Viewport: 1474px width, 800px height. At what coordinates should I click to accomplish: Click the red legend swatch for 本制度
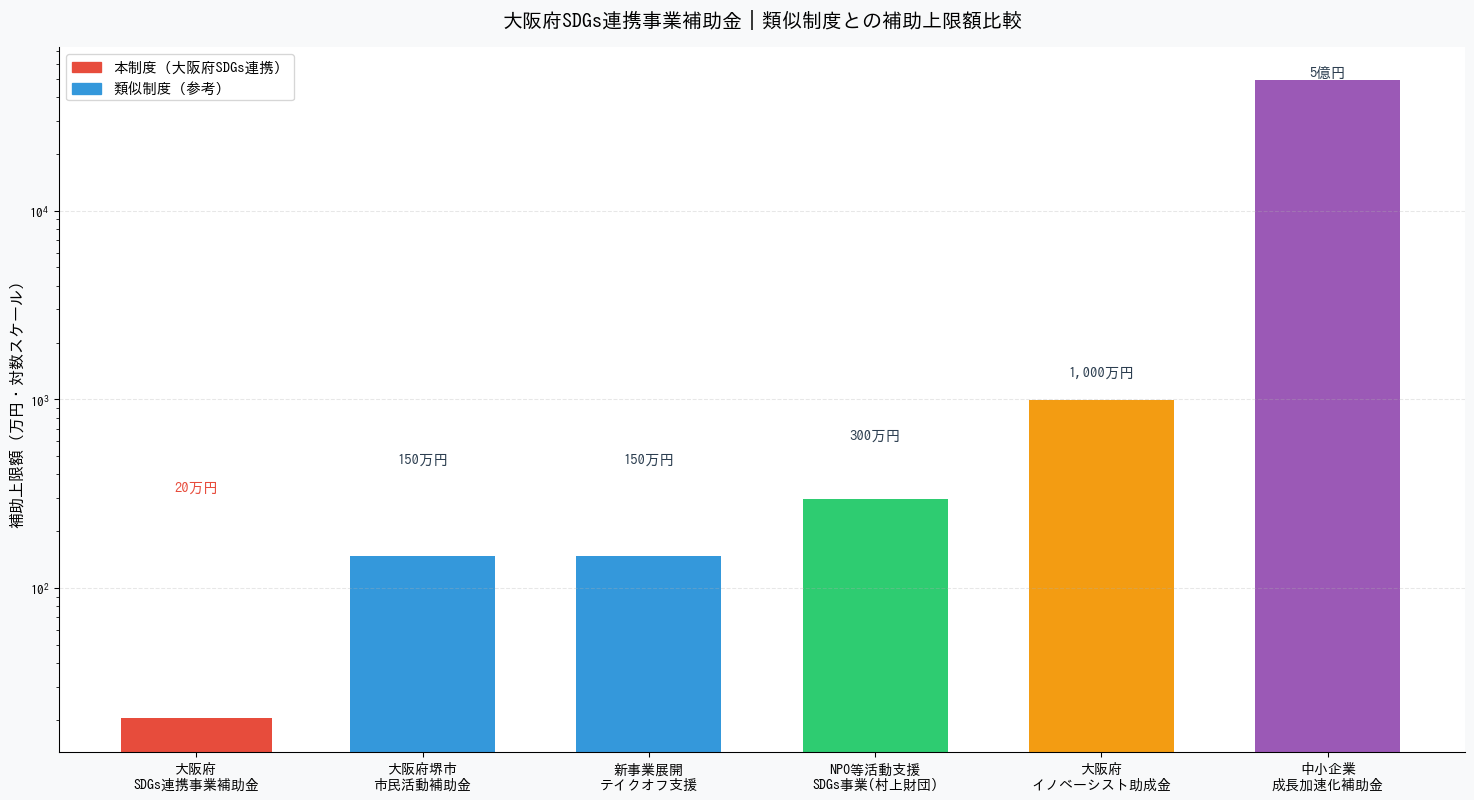[x=87, y=68]
